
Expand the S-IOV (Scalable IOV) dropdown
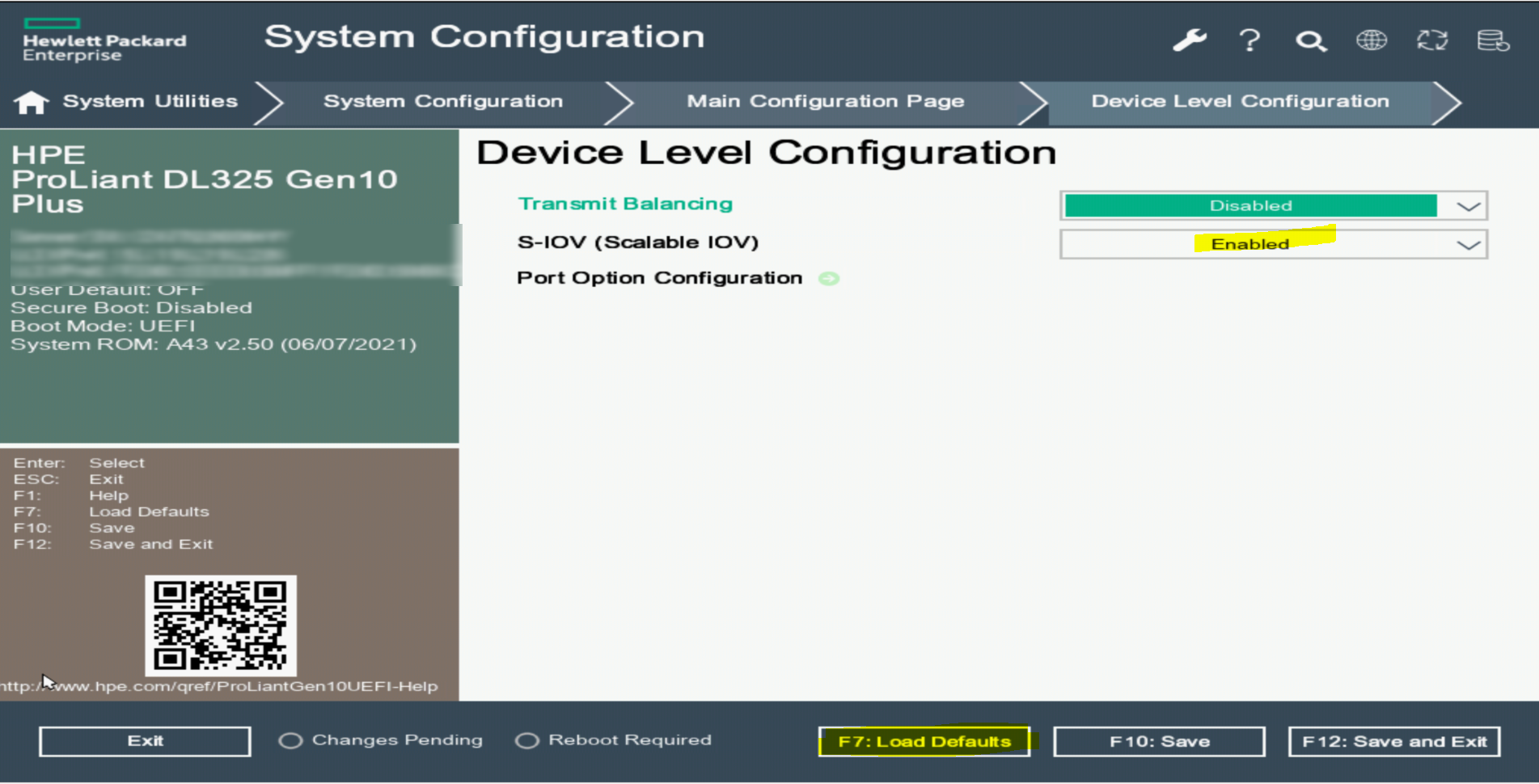(x=1465, y=243)
